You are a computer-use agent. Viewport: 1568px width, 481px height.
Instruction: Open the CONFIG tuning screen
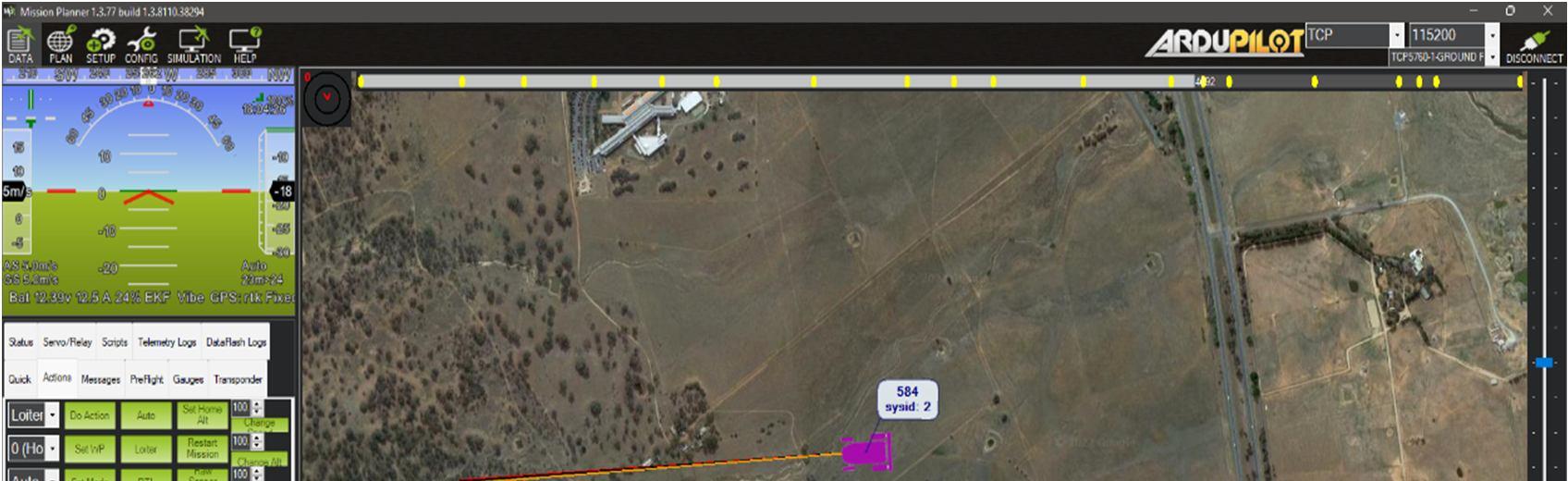(x=141, y=45)
